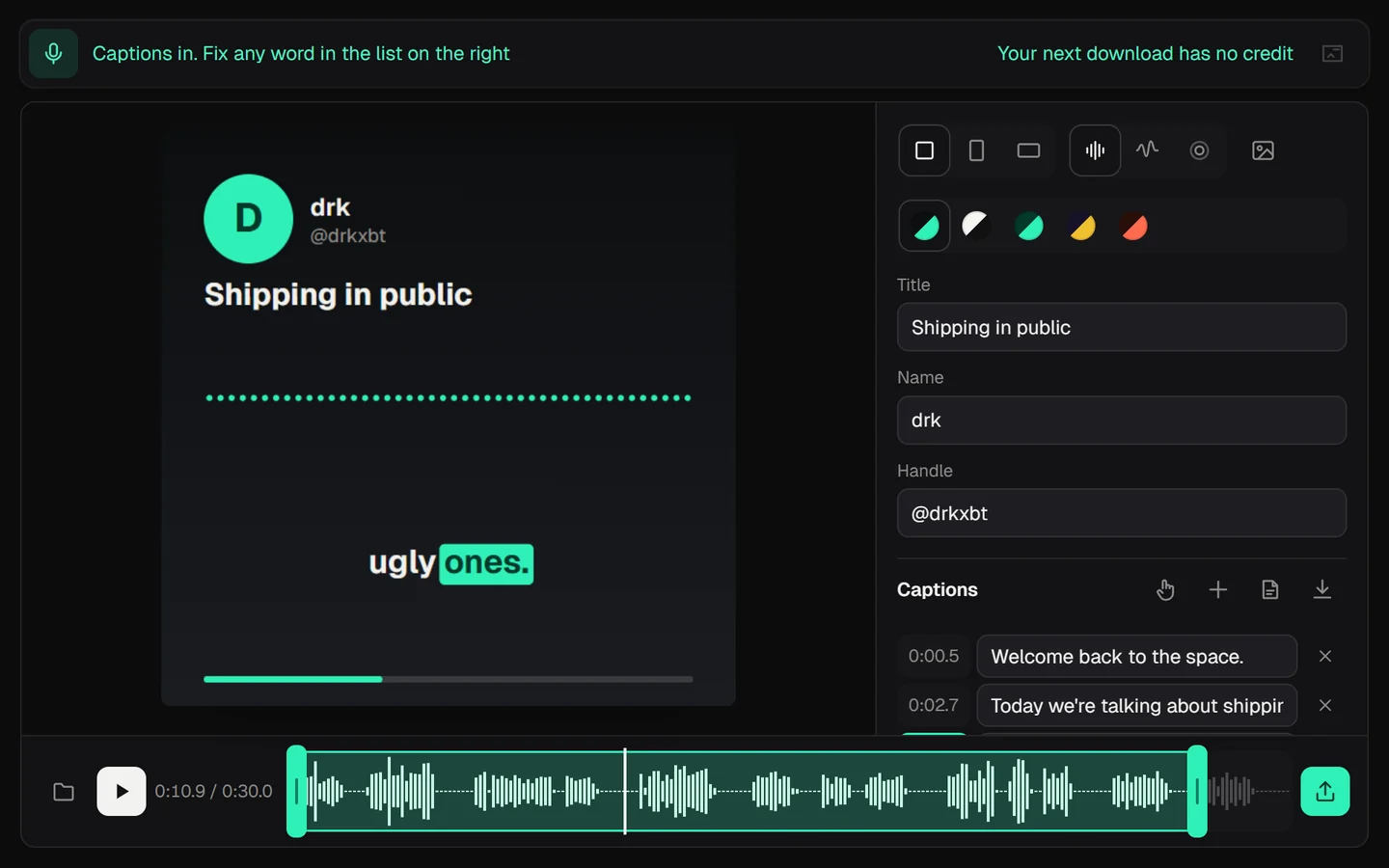1389x868 pixels.
Task: Select the green on dark color theme
Action: [x=924, y=226]
